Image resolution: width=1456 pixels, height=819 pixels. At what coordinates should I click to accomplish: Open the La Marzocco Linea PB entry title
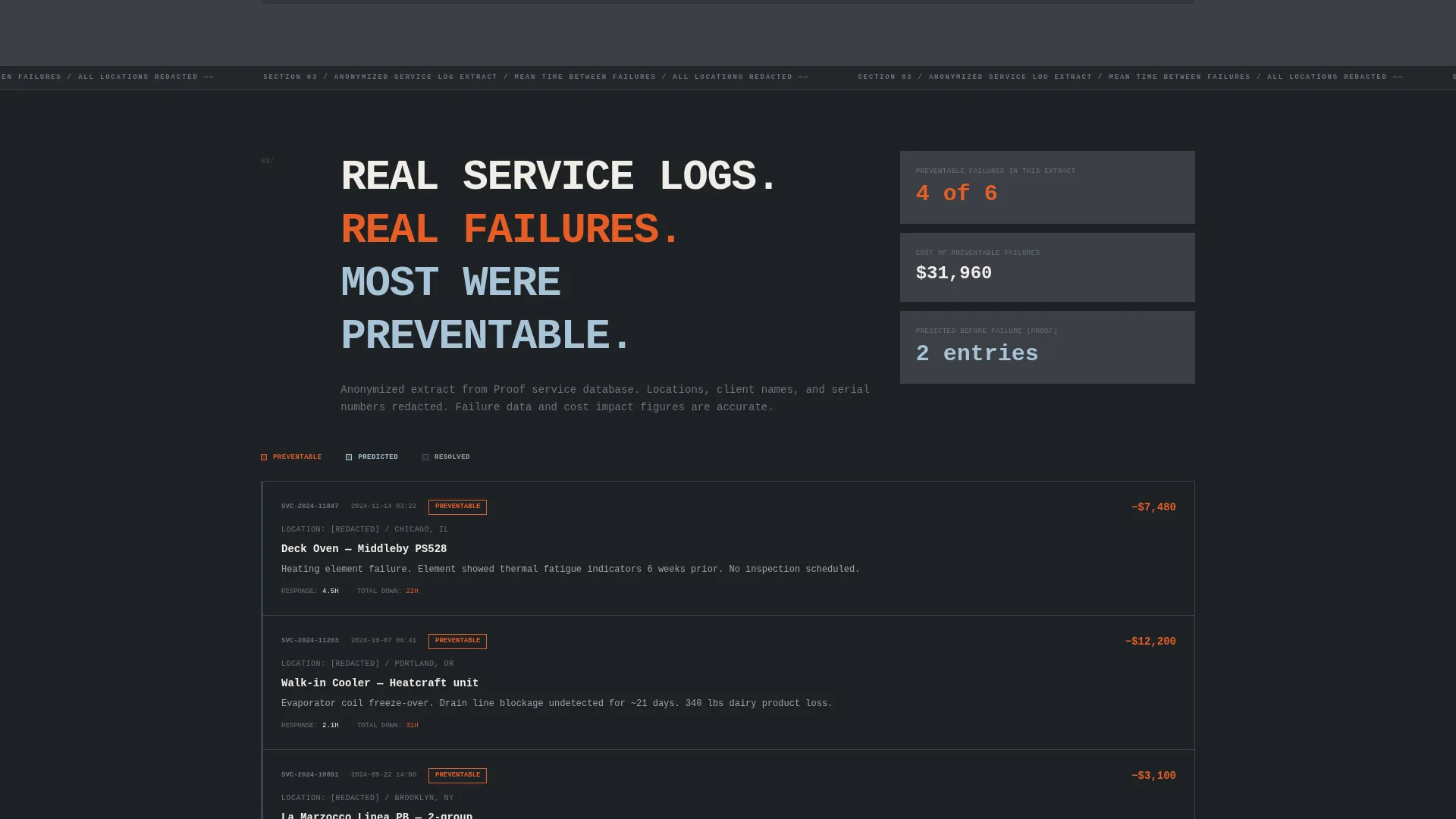pyautogui.click(x=377, y=815)
